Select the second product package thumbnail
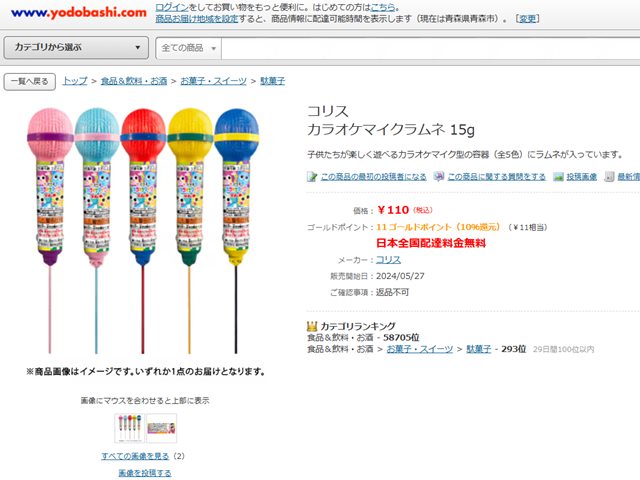 click(x=162, y=428)
